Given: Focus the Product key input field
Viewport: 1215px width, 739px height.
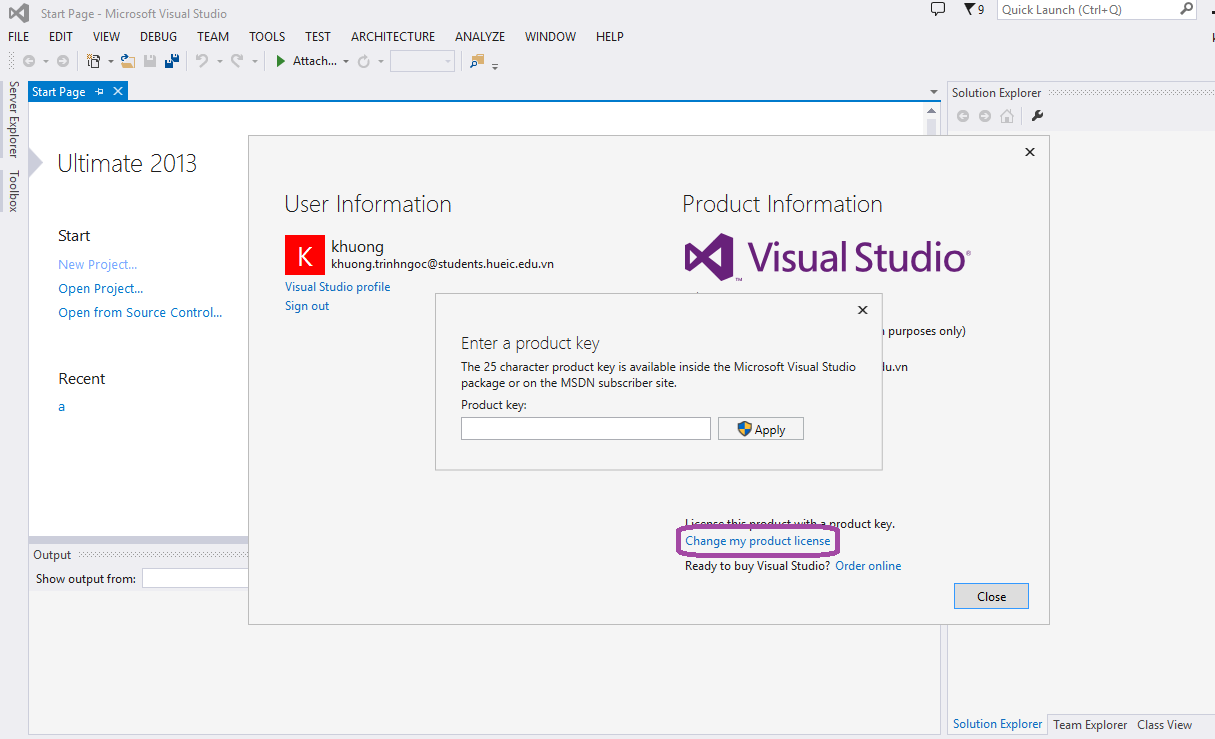Looking at the screenshot, I should (586, 429).
